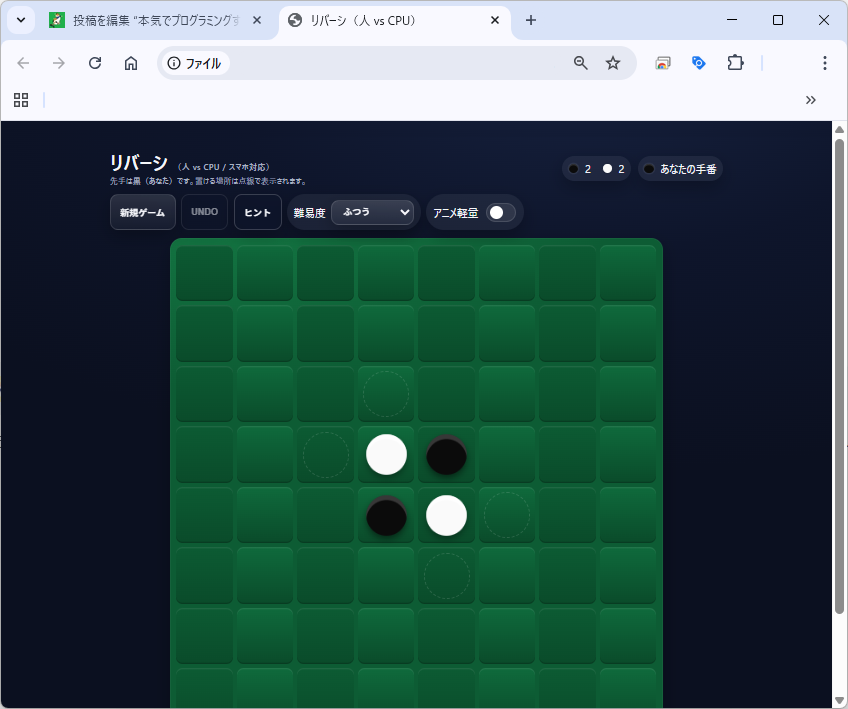The image size is (848, 709).
Task: Toggle the アニメ軽量 switch
Action: tap(501, 212)
